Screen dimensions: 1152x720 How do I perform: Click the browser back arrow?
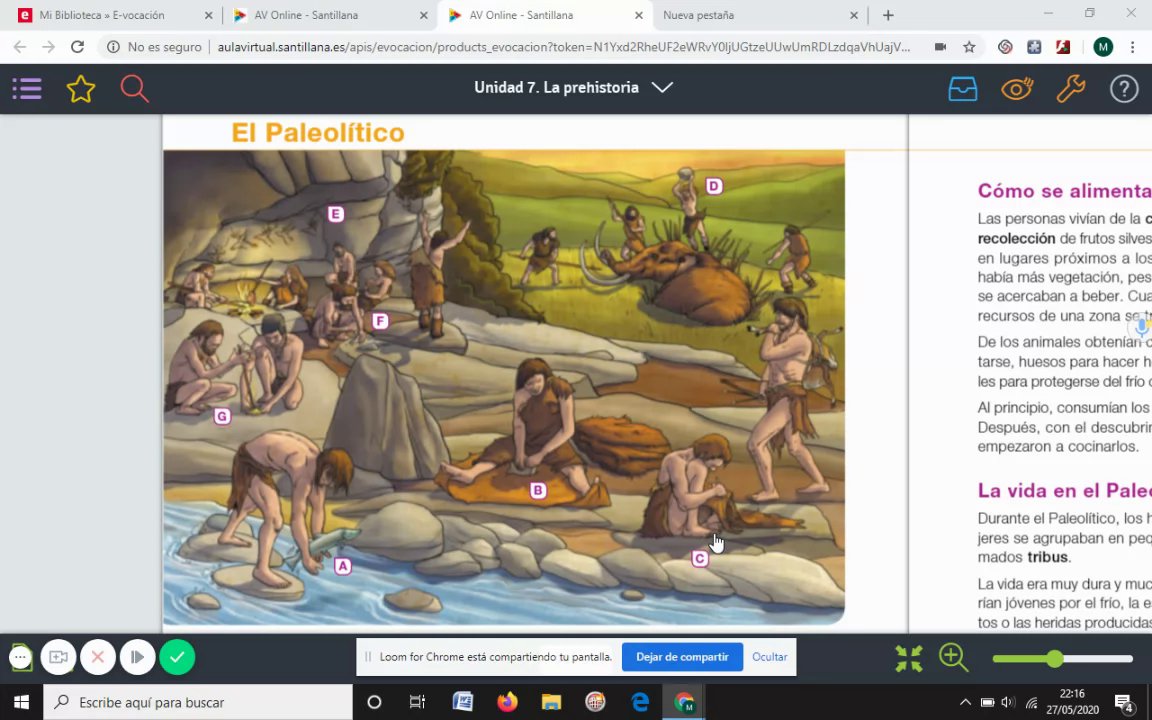[20, 47]
